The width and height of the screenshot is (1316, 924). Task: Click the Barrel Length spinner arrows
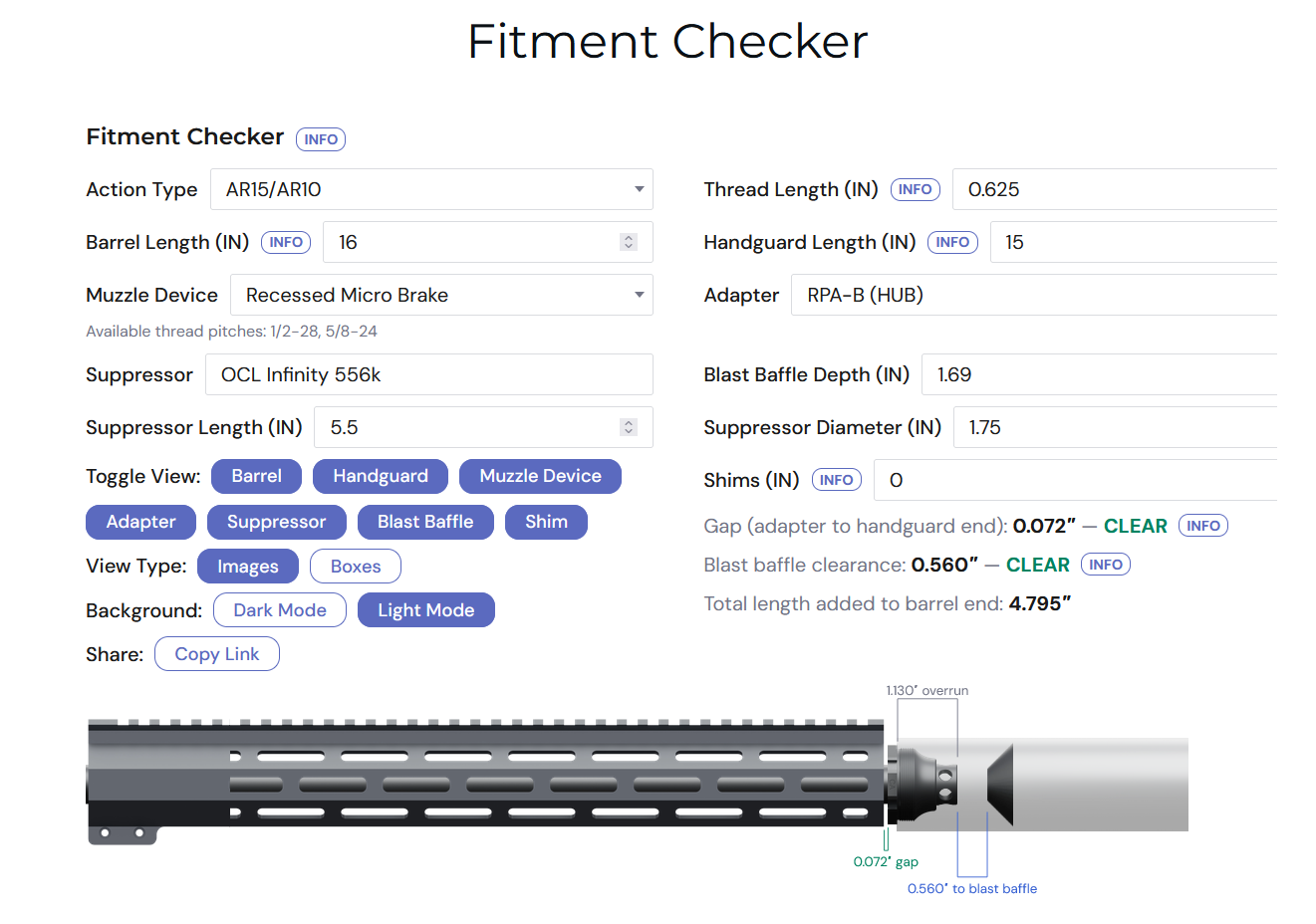[x=629, y=242]
